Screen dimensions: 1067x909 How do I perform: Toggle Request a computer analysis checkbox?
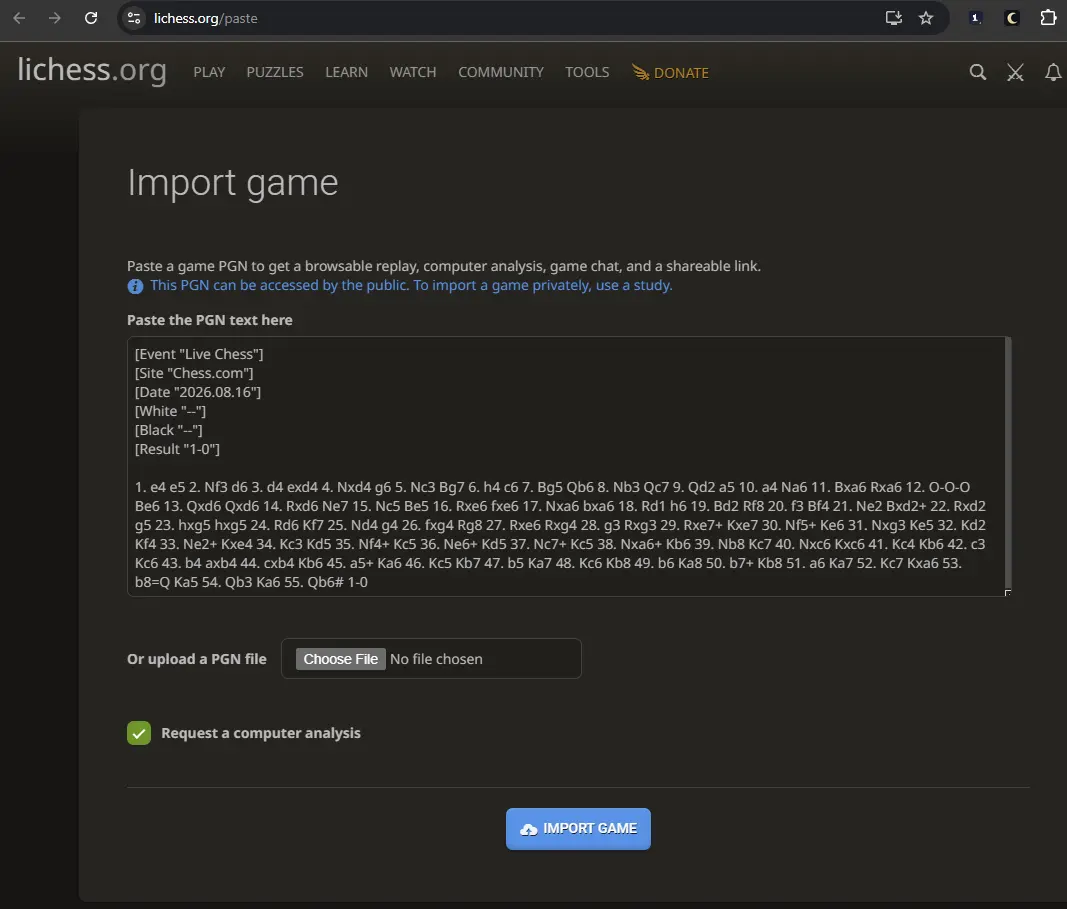click(139, 733)
